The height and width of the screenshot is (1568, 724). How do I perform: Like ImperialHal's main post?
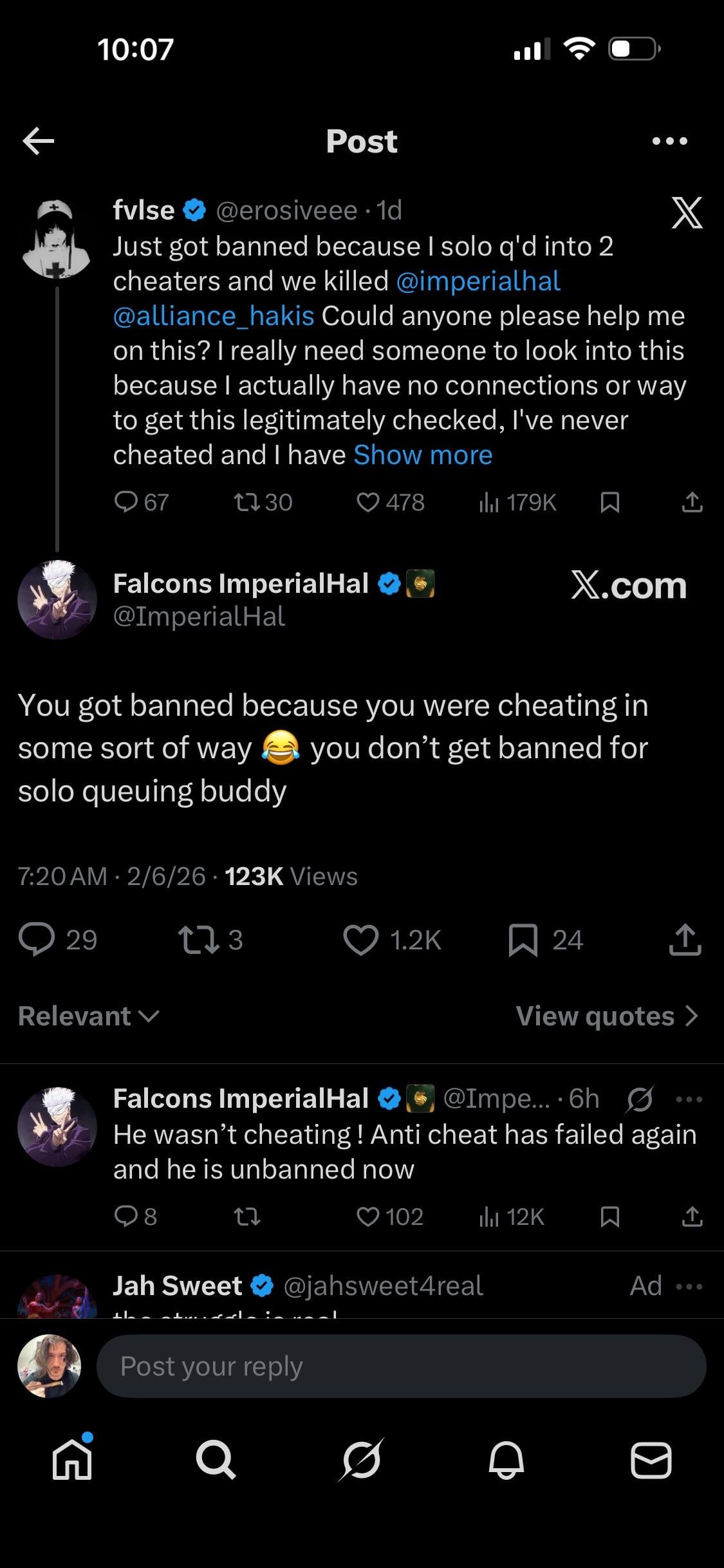click(361, 940)
